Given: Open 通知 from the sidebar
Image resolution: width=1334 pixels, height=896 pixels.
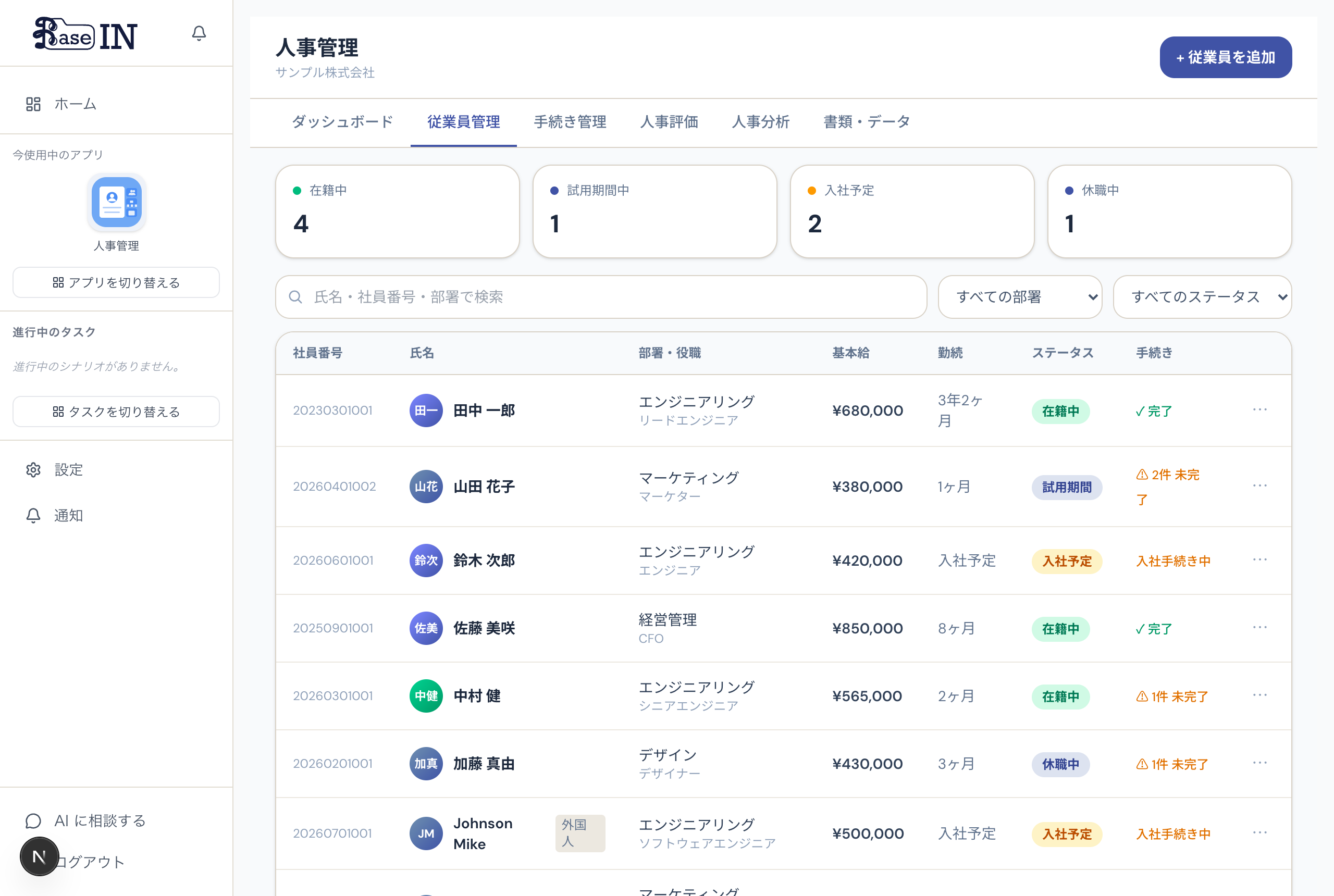Looking at the screenshot, I should 54,515.
